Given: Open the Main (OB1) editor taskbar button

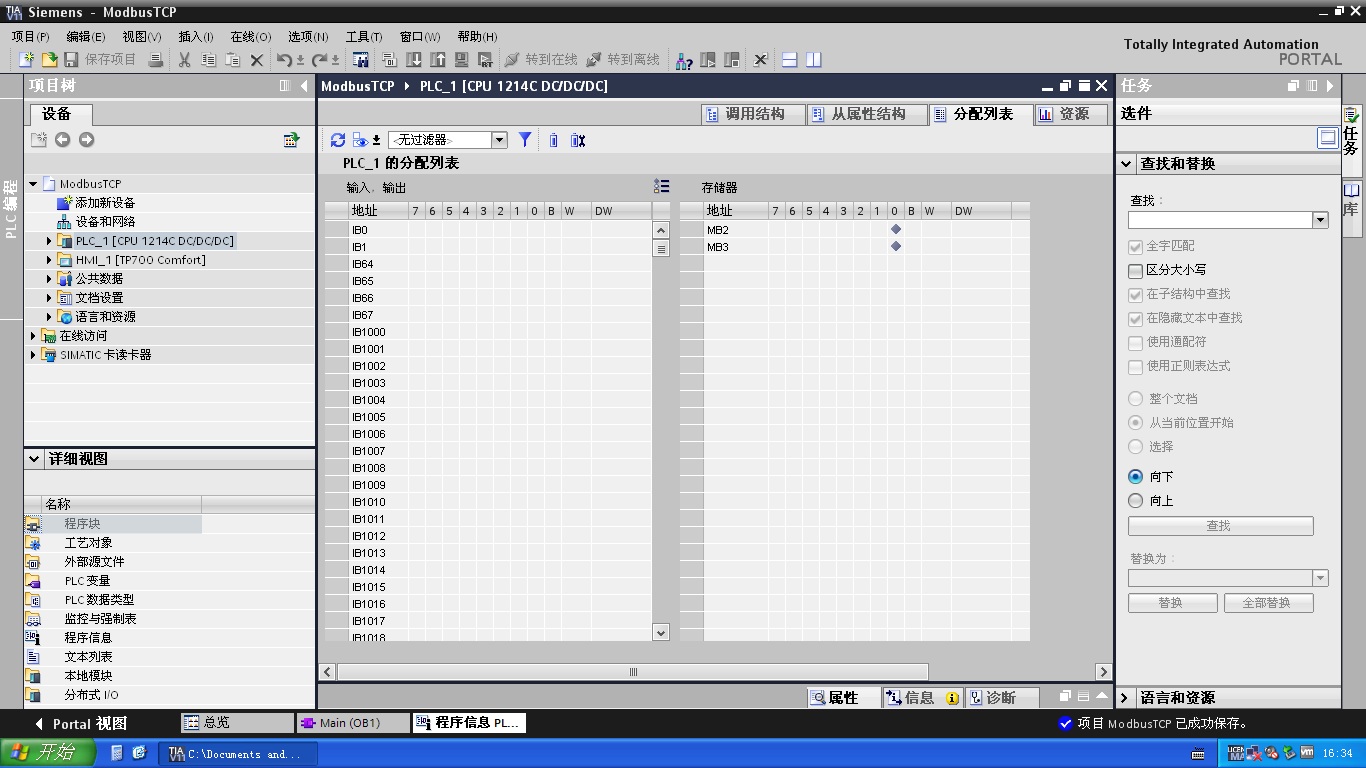Looking at the screenshot, I should coord(353,723).
